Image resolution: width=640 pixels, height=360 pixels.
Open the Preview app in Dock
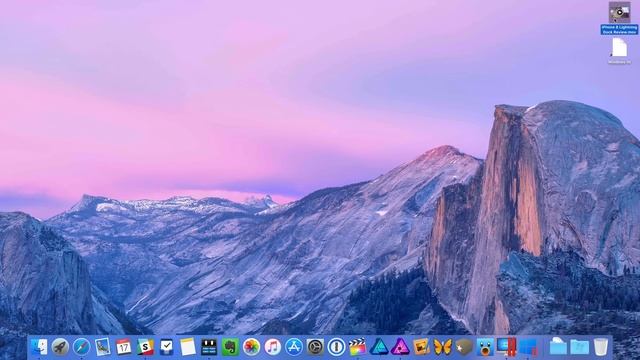(102, 347)
